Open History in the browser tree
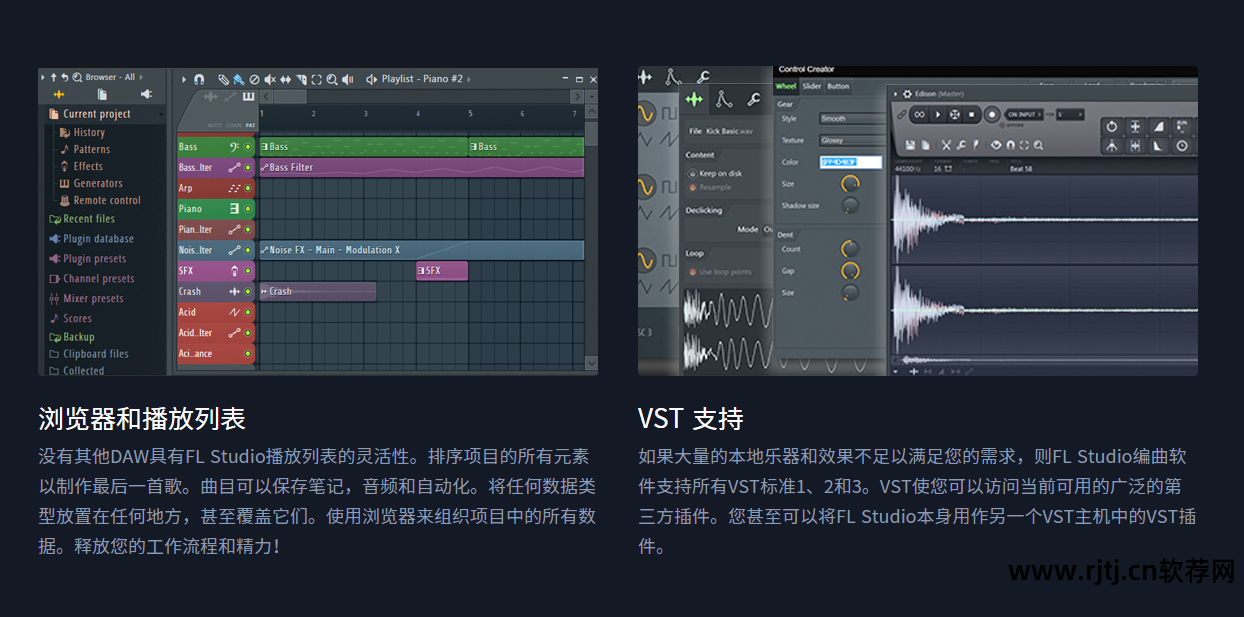1244x617 pixels. (88, 132)
